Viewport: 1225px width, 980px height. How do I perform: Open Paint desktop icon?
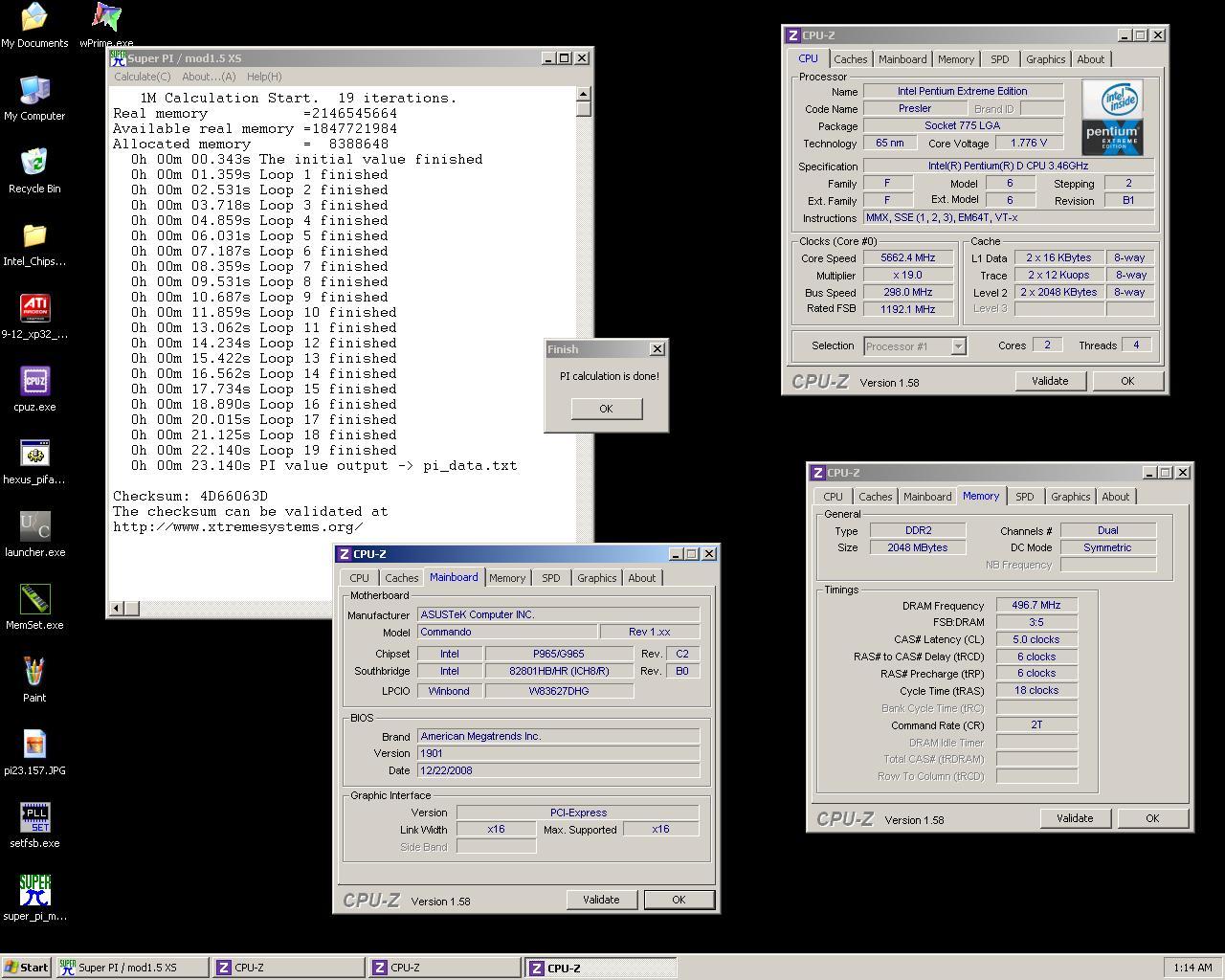[x=34, y=679]
